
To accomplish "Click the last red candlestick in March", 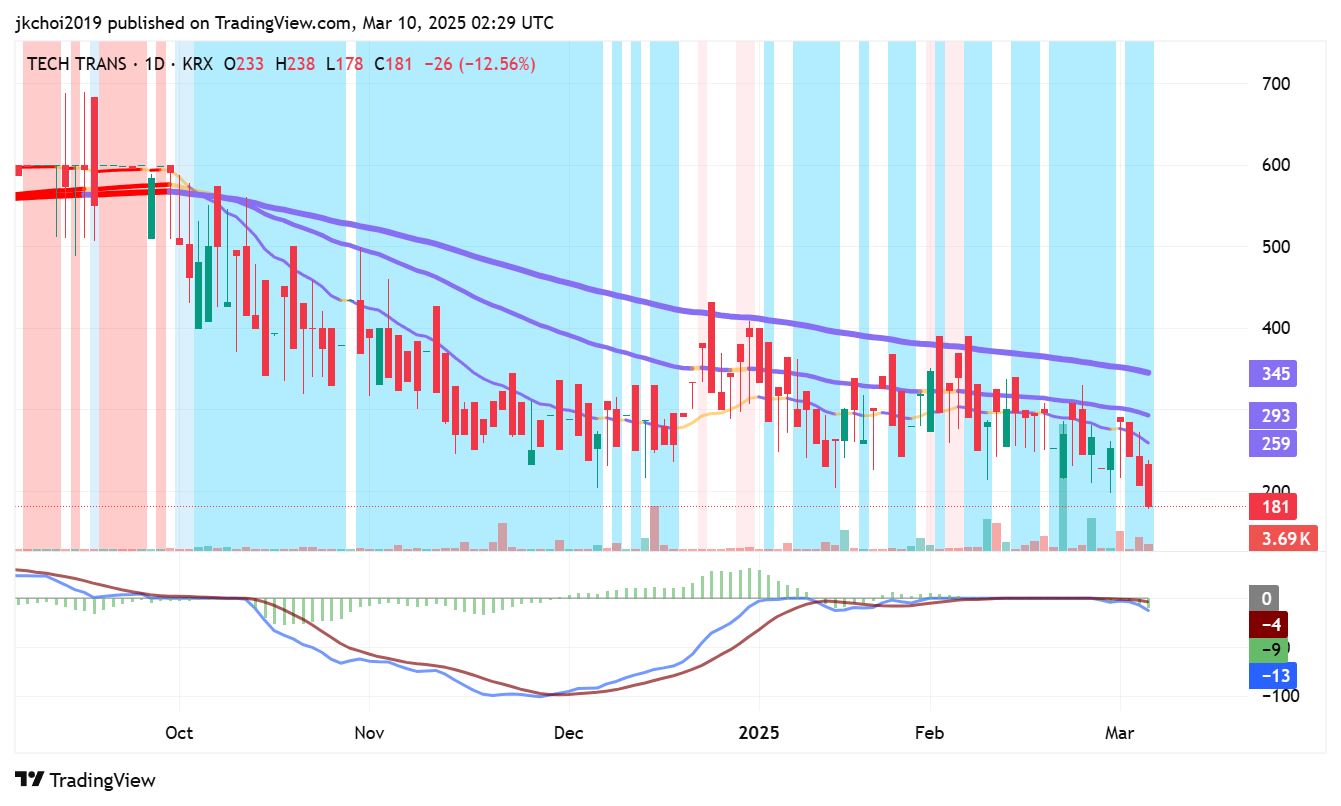I will 1148,483.
